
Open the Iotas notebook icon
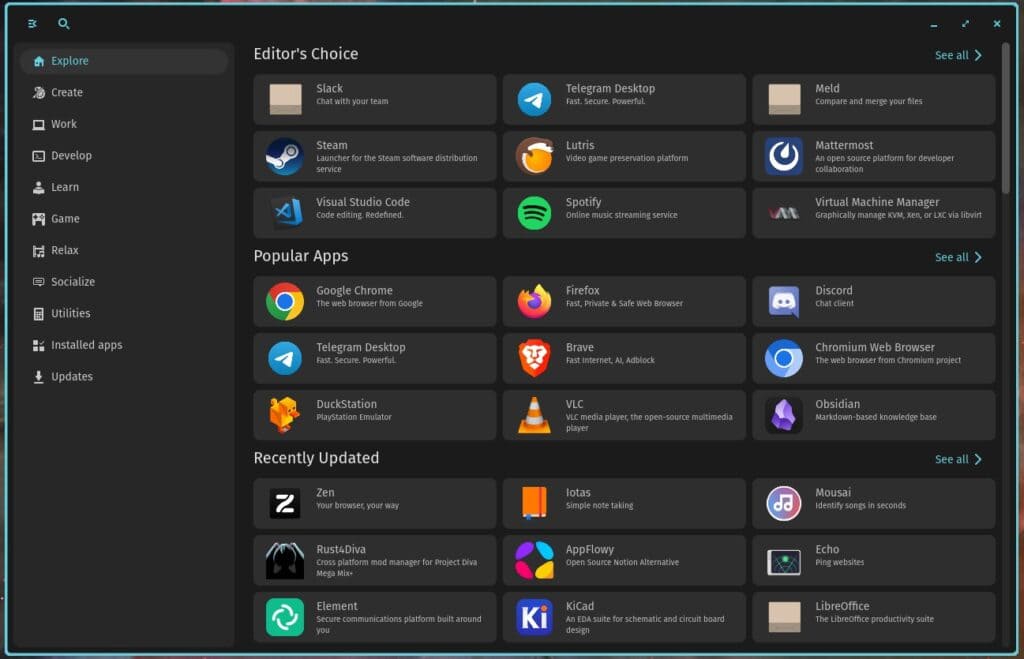coord(534,504)
